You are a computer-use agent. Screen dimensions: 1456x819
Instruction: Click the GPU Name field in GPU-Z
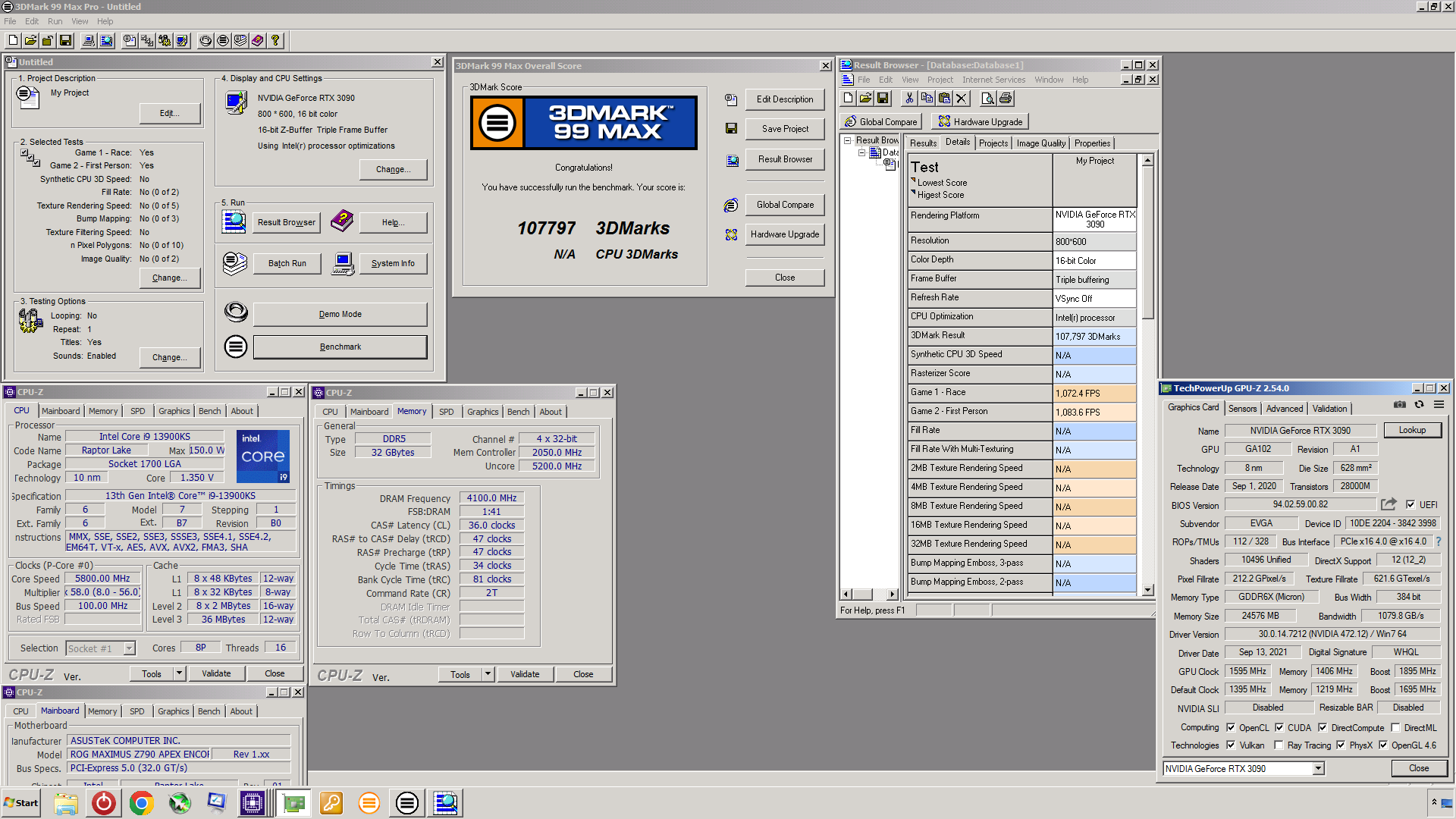point(1300,430)
